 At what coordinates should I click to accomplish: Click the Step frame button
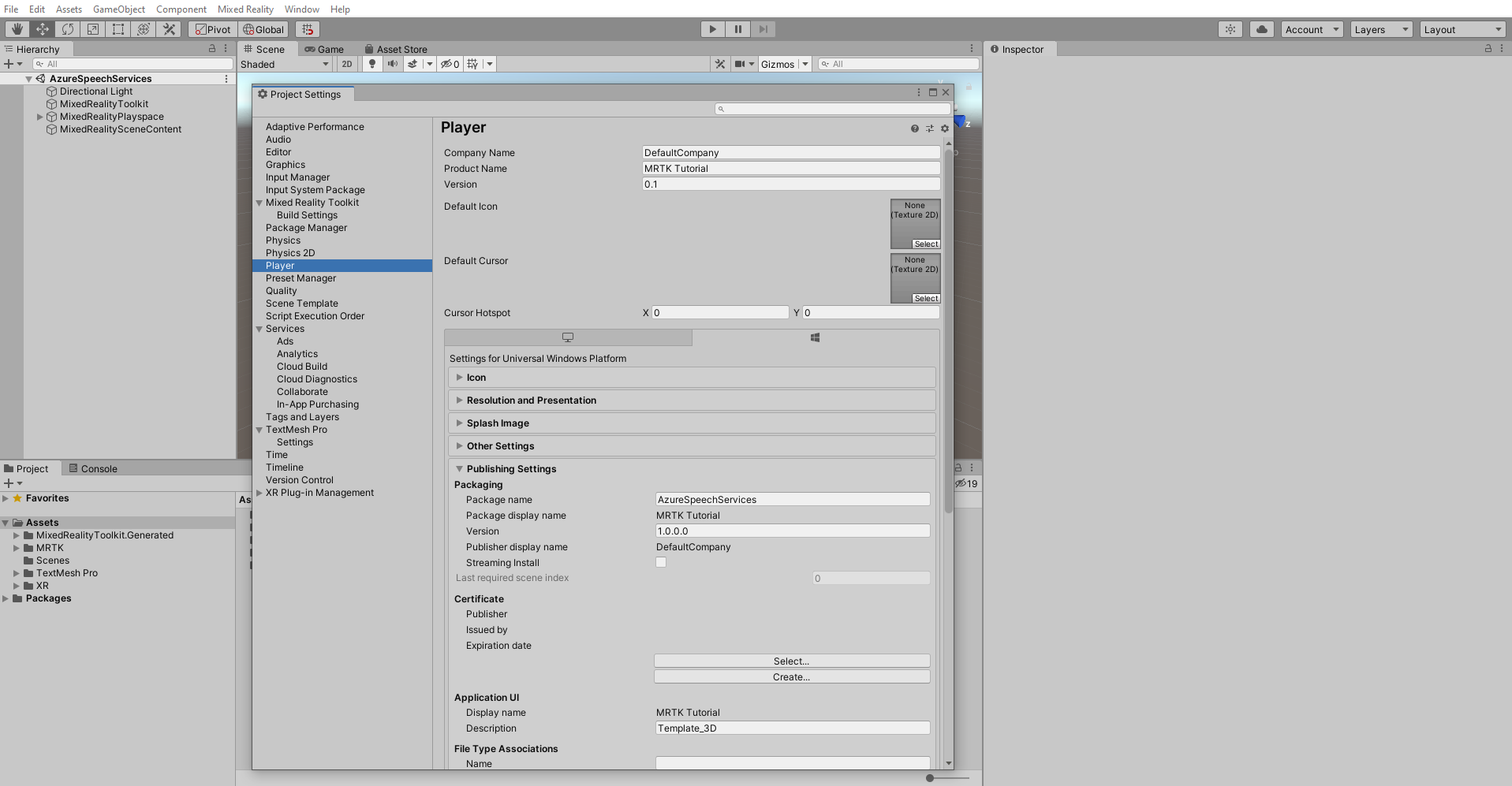tap(763, 29)
